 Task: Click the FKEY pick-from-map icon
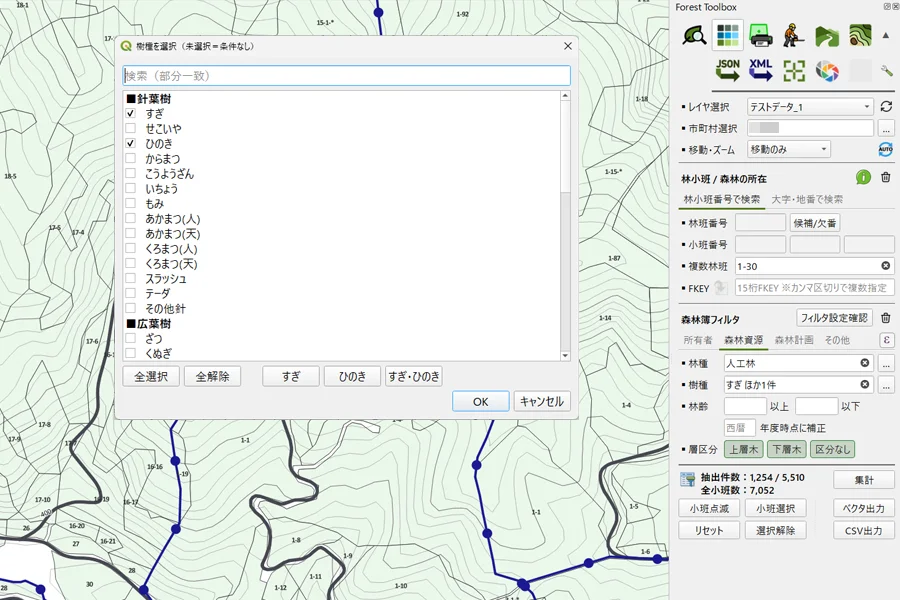pos(721,288)
